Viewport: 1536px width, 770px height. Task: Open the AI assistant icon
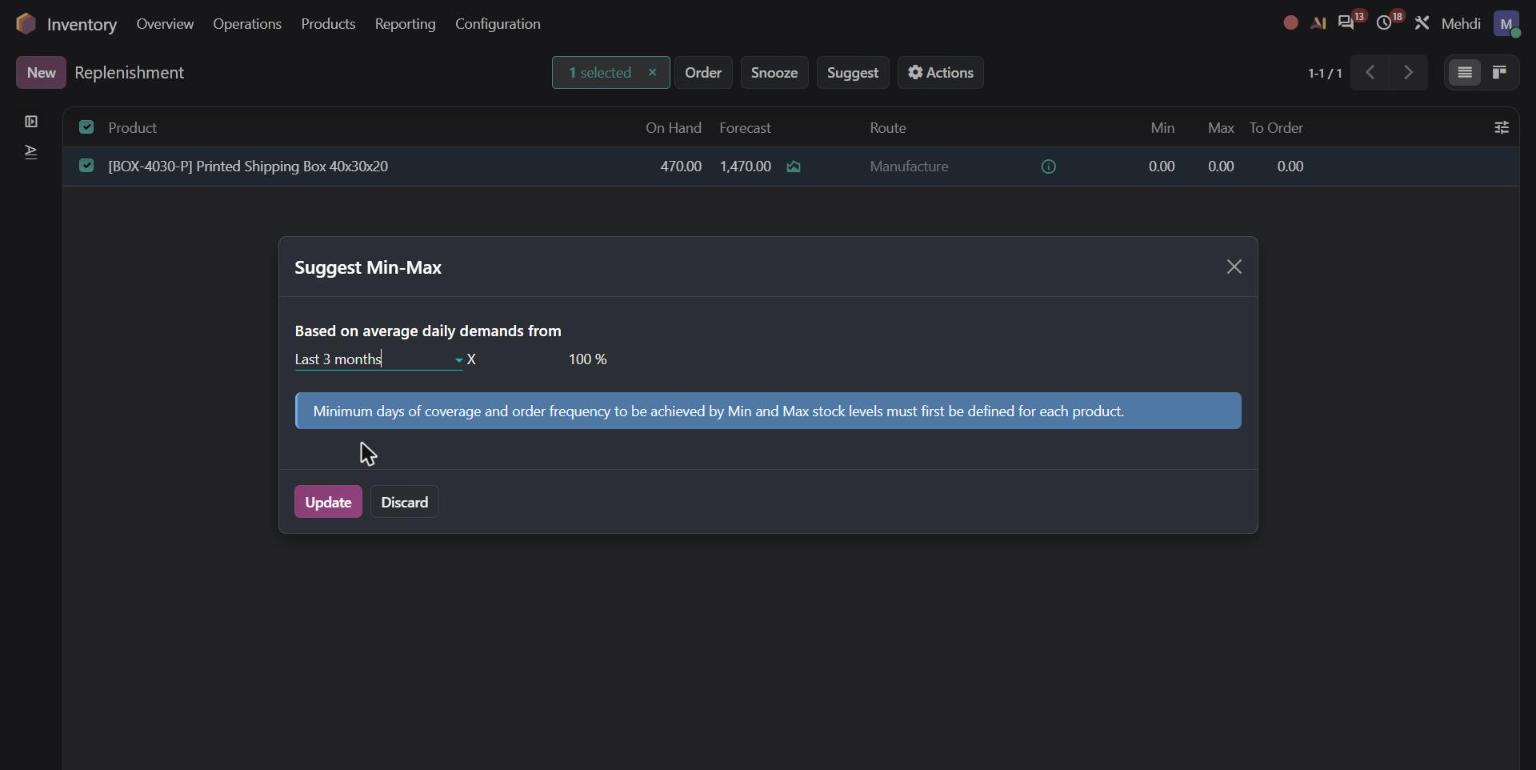pyautogui.click(x=1318, y=23)
